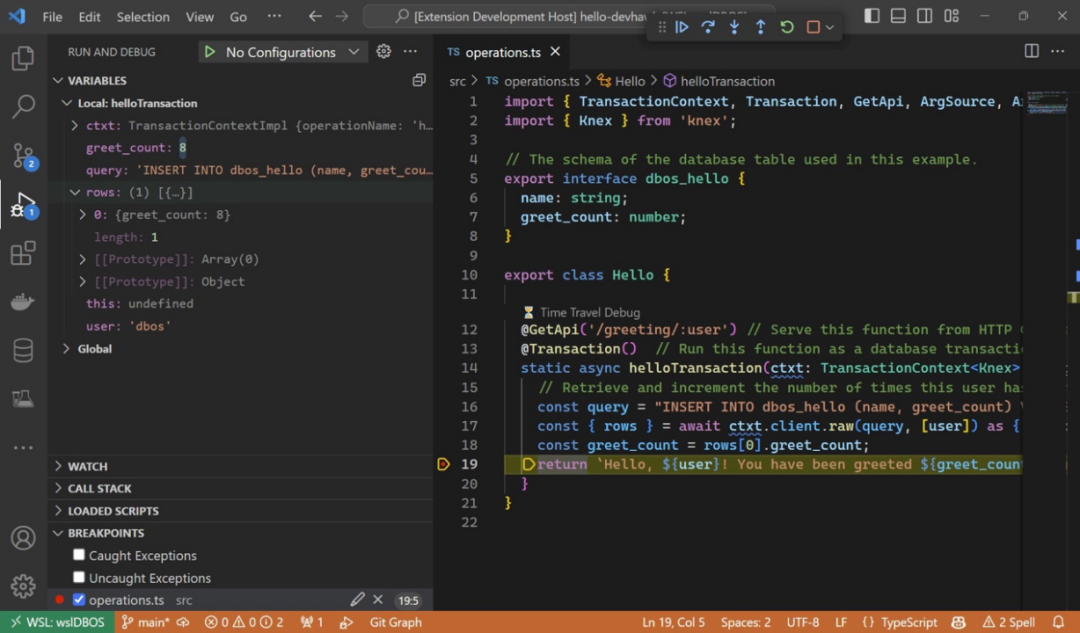The image size is (1080, 633).
Task: Open Git Graph from status bar
Action: click(395, 622)
